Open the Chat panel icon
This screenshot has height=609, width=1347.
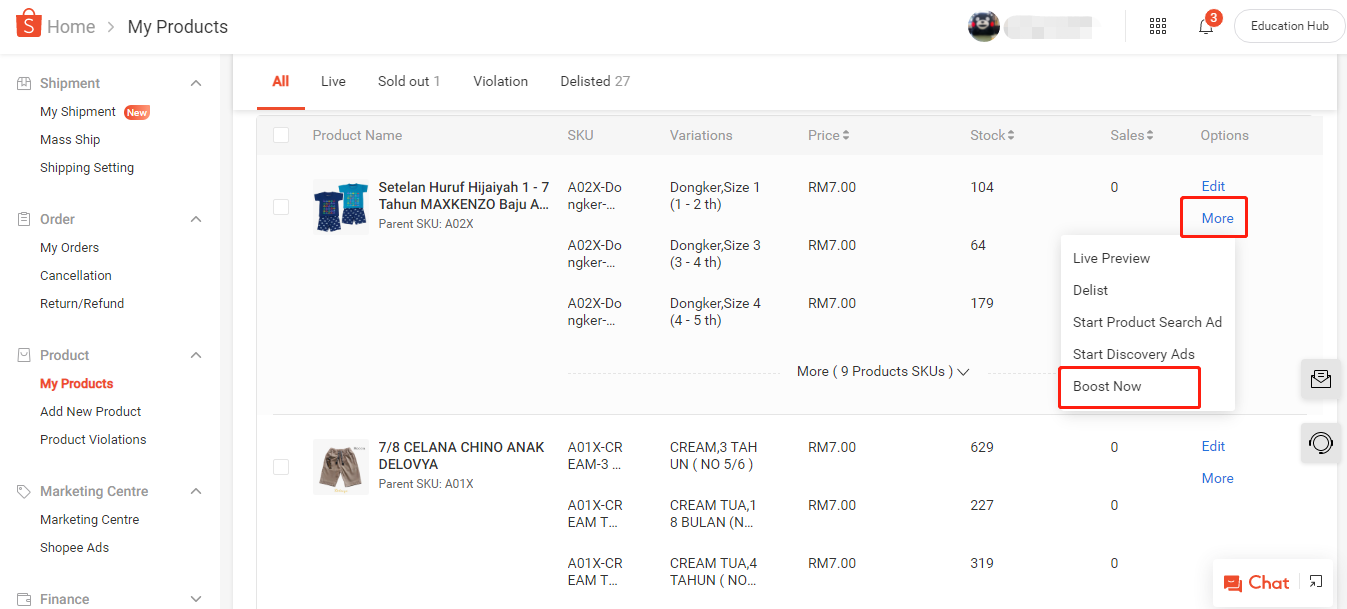coord(1256,583)
